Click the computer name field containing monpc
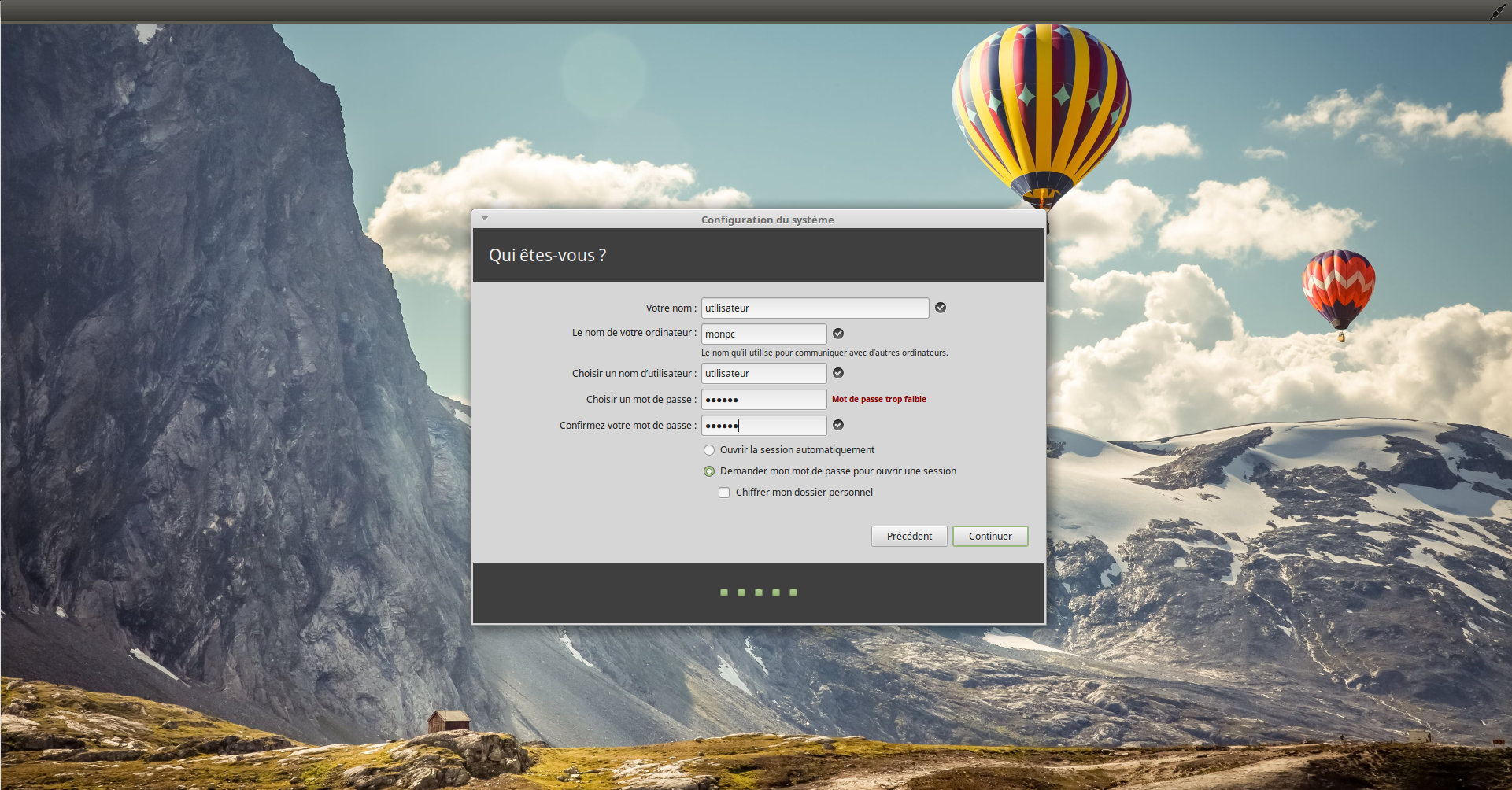Image resolution: width=1512 pixels, height=790 pixels. click(763, 334)
